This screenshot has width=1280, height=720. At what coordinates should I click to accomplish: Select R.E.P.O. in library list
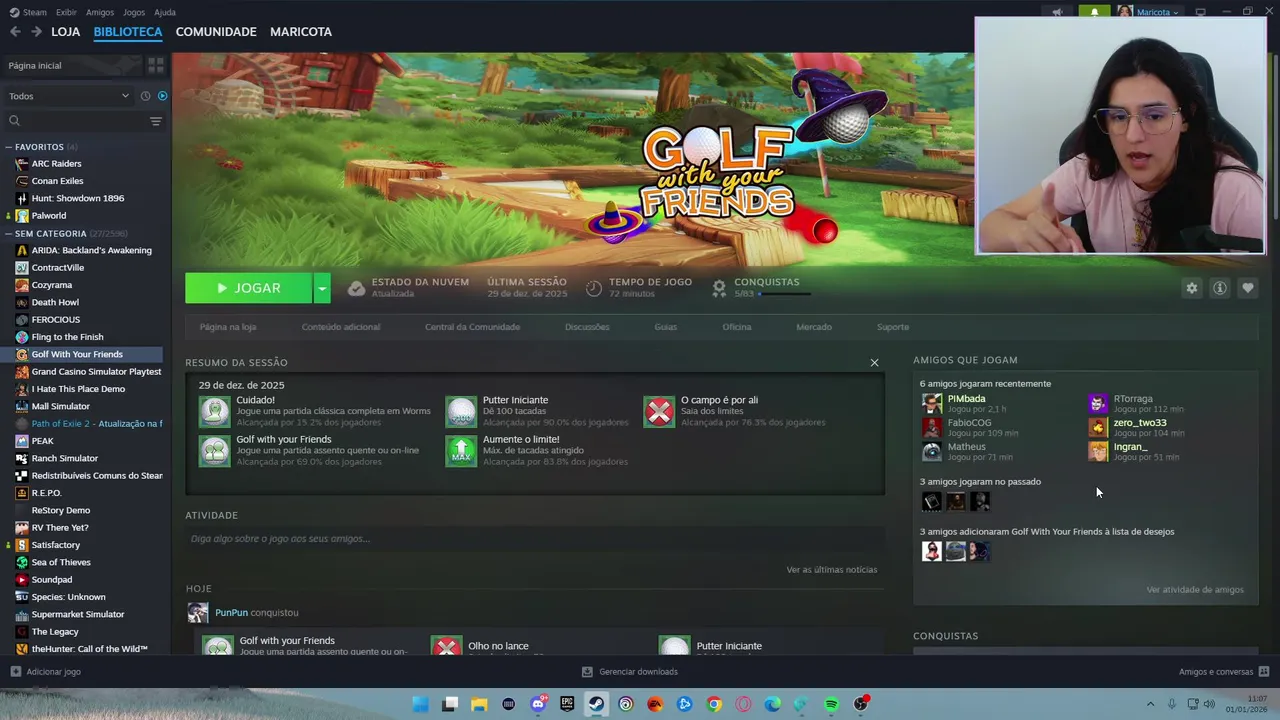point(46,493)
